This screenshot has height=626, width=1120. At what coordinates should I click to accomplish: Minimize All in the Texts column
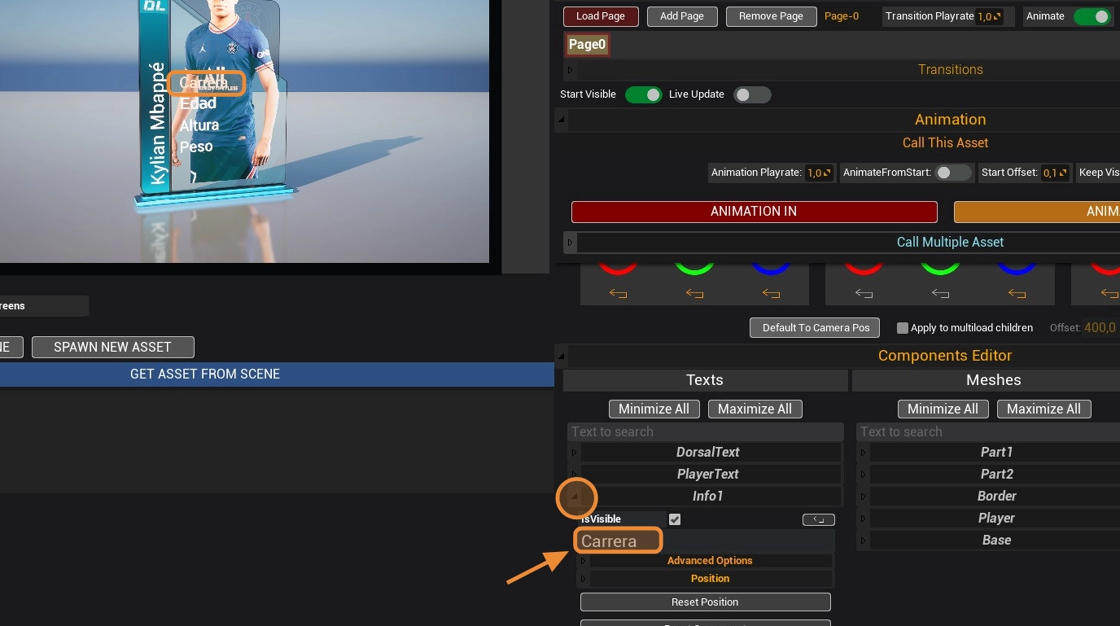click(x=654, y=409)
